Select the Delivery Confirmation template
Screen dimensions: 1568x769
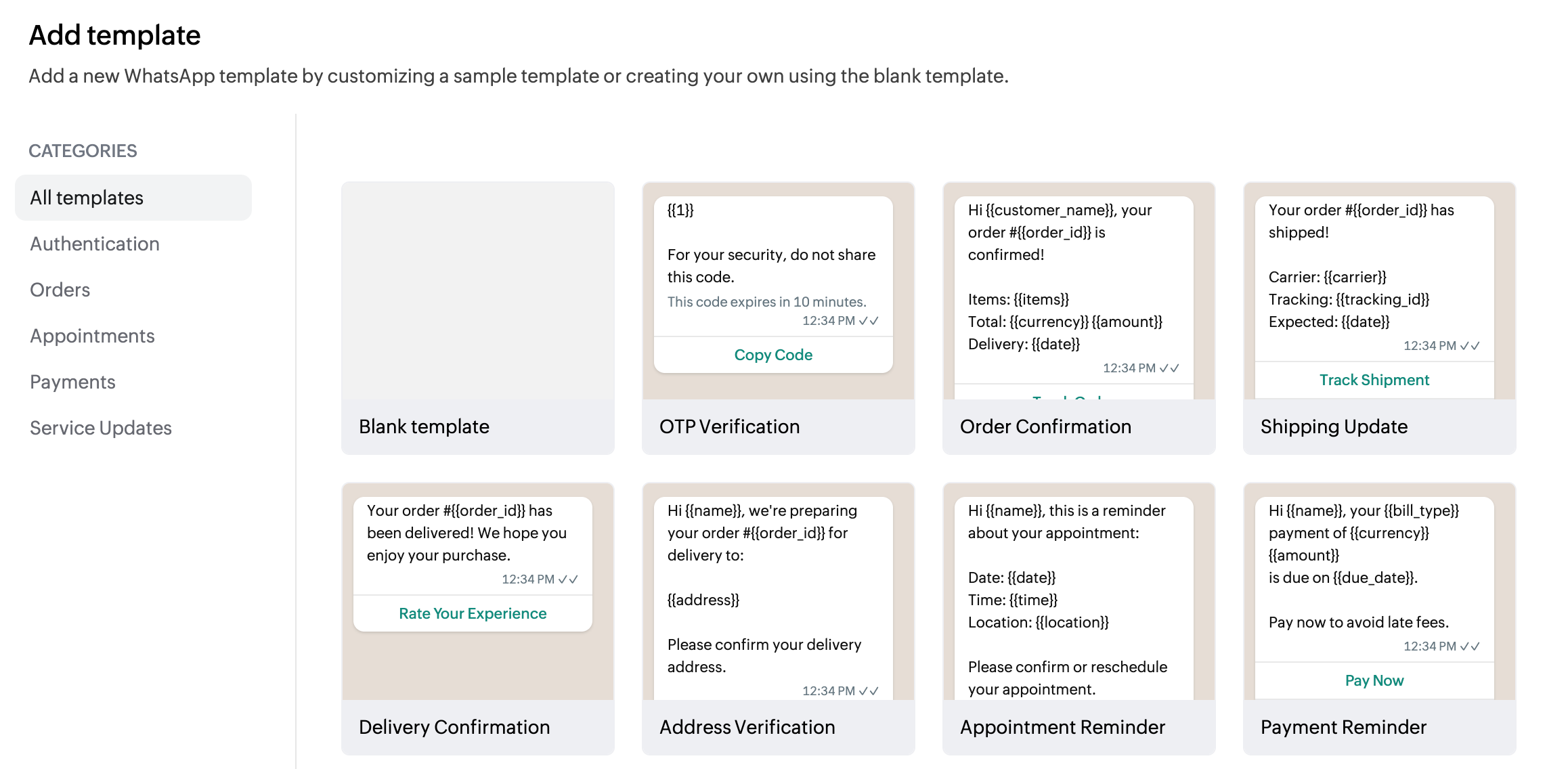click(x=478, y=619)
